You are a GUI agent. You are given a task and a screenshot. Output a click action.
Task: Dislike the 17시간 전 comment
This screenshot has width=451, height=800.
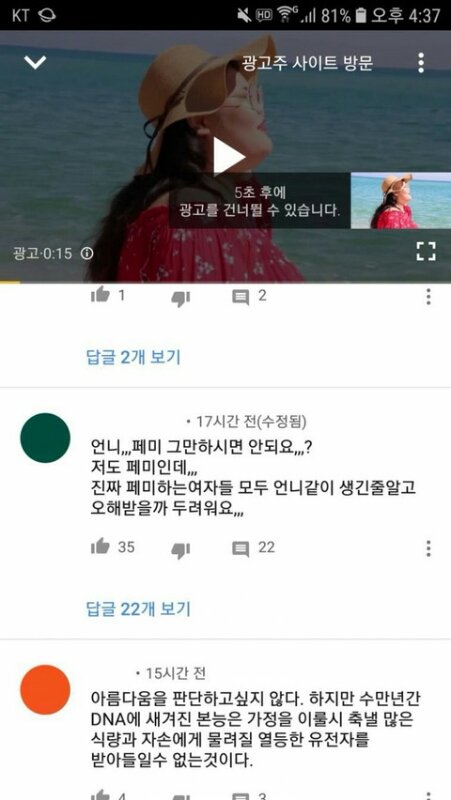[x=180, y=550]
